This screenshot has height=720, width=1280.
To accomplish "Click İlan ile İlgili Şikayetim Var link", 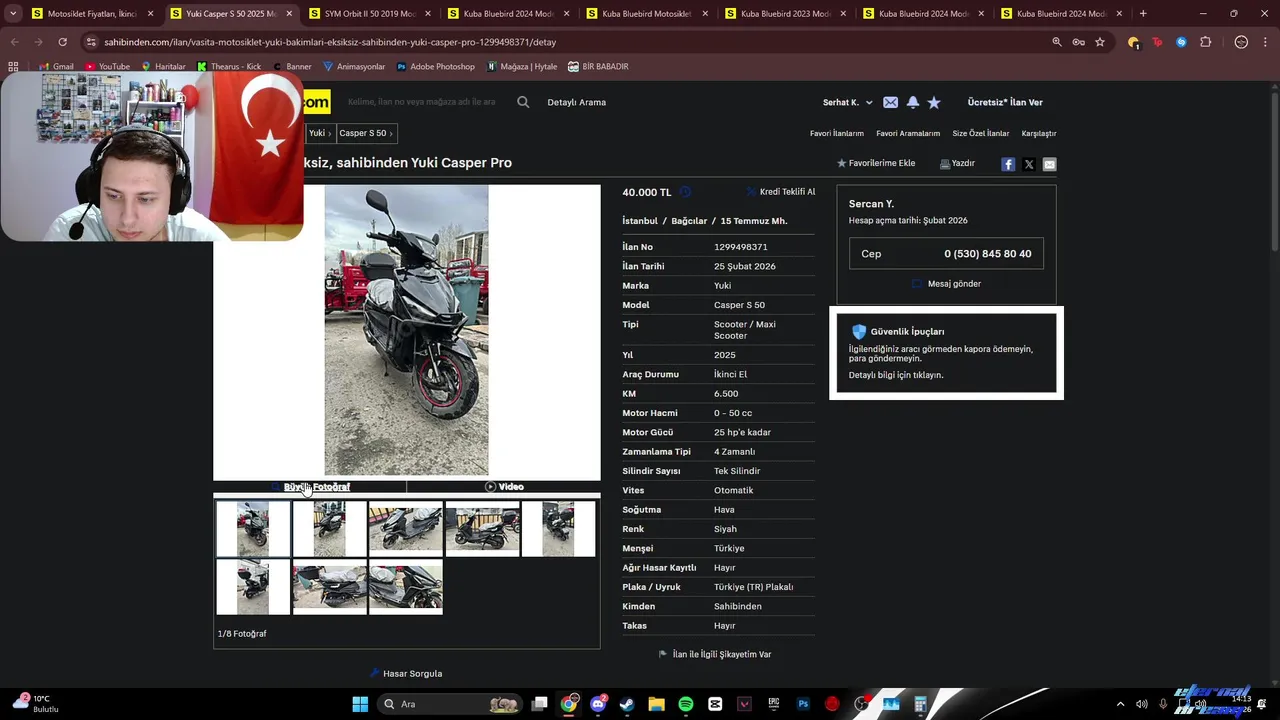I will click(x=714, y=654).
